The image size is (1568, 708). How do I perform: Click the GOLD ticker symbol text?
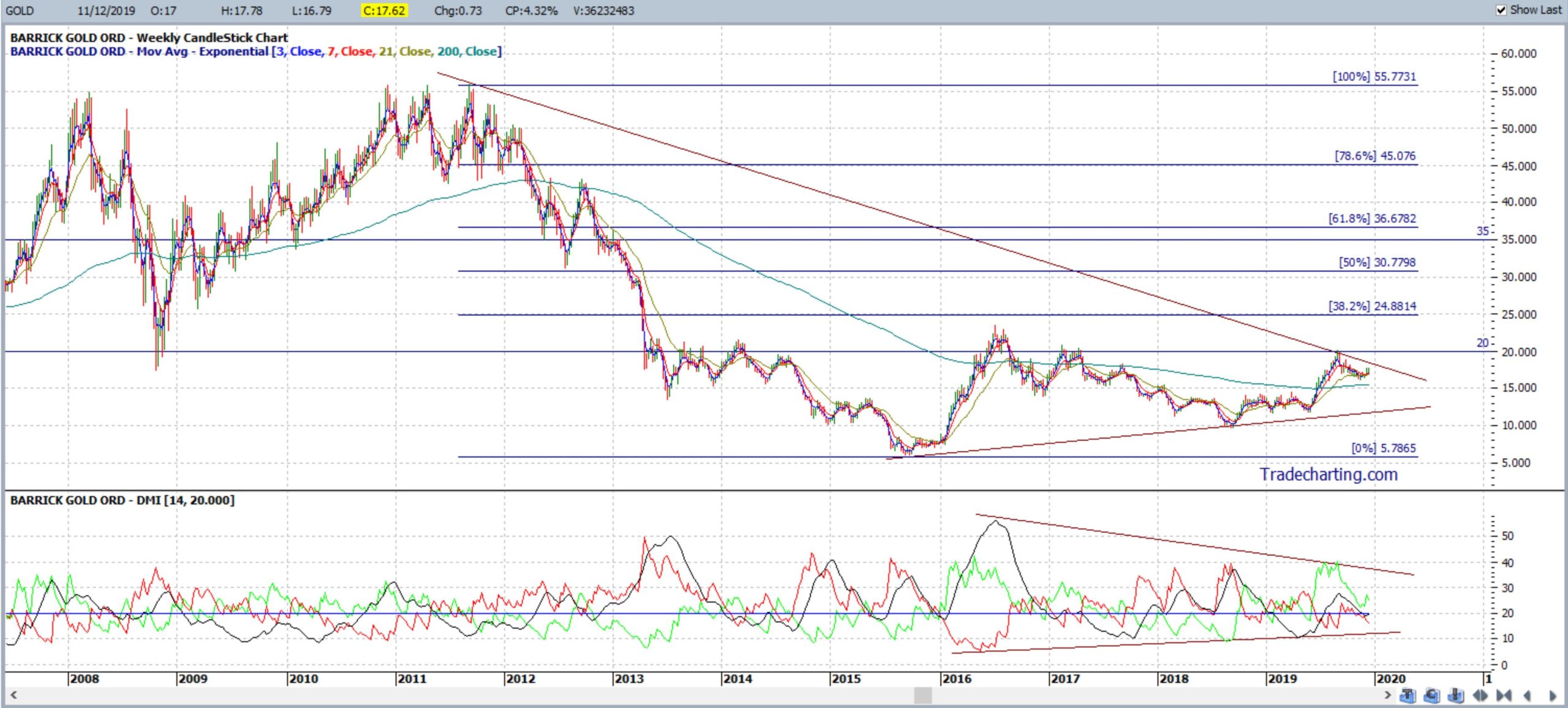19,10
